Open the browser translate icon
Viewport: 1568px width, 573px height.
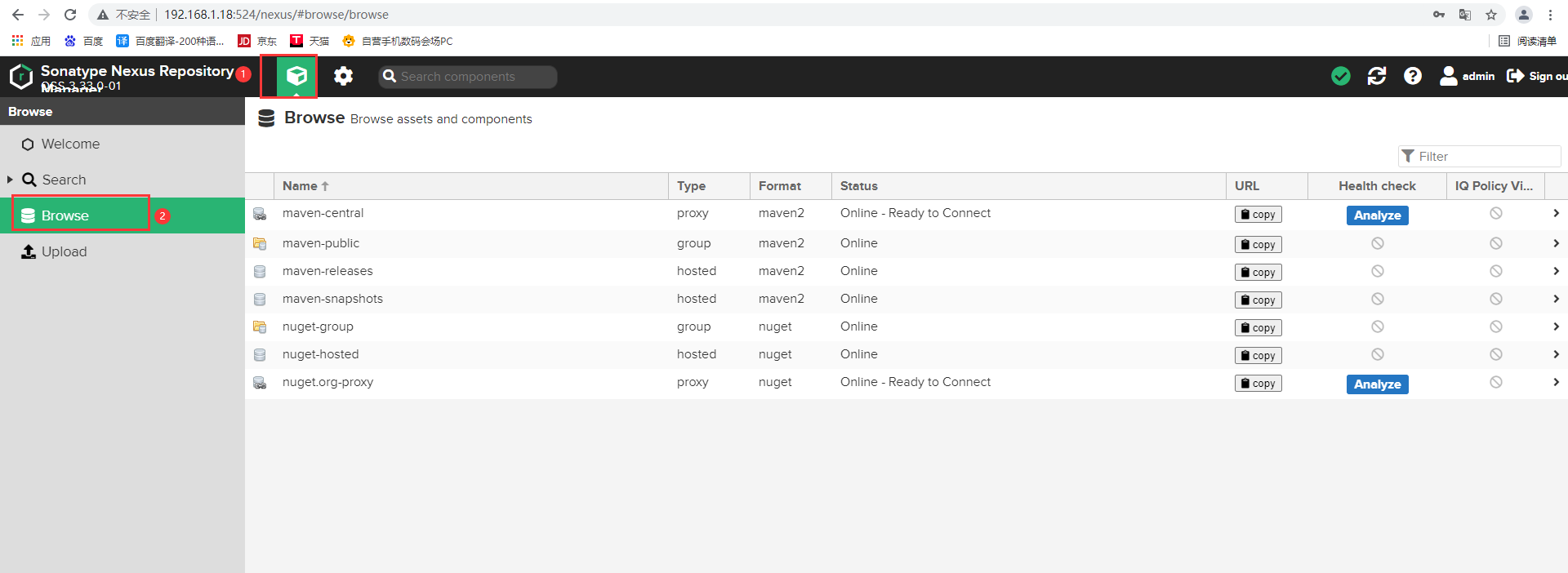[x=1465, y=15]
